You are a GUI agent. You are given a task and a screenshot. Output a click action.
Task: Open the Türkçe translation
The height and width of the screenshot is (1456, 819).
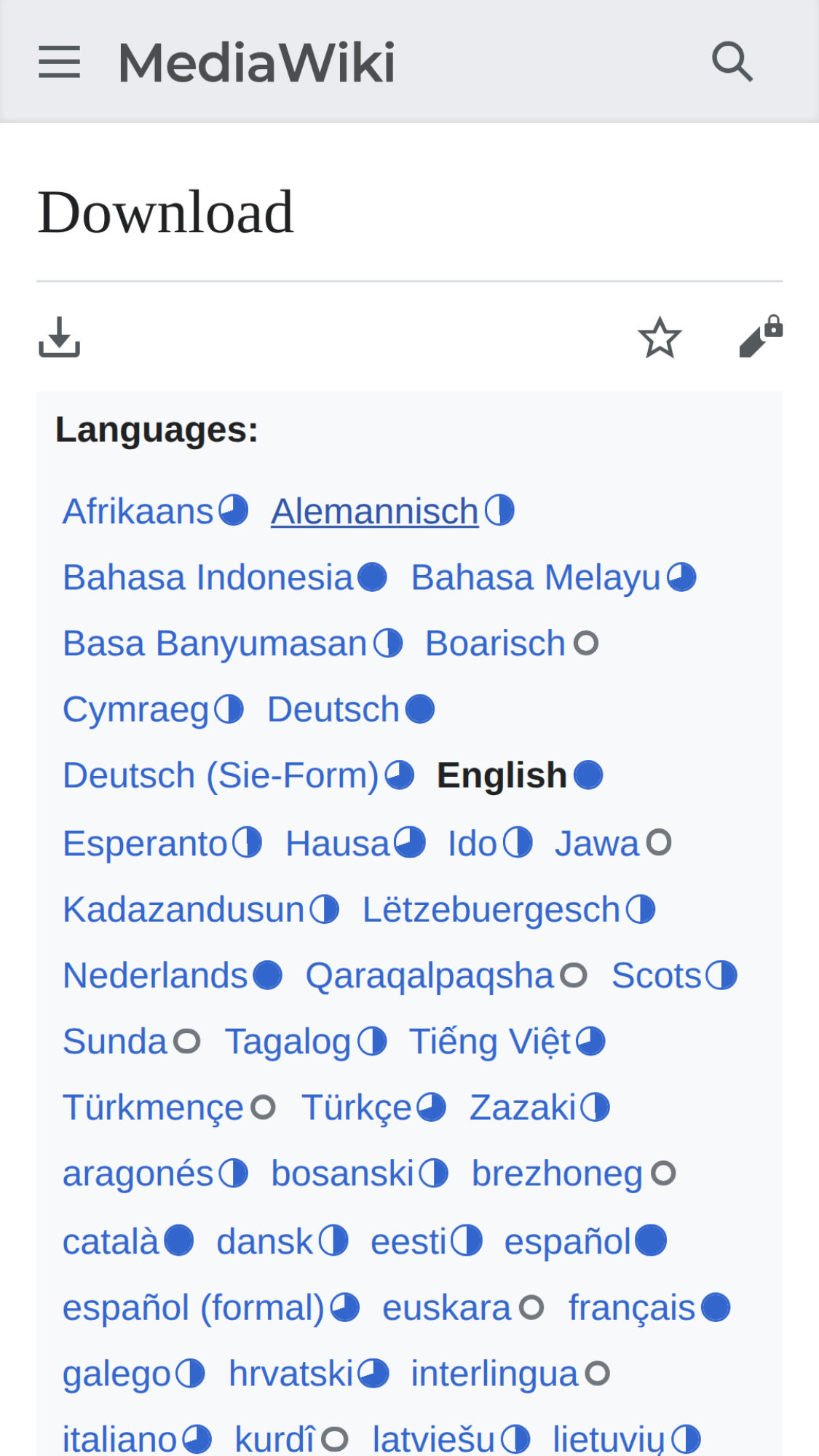(x=357, y=1108)
